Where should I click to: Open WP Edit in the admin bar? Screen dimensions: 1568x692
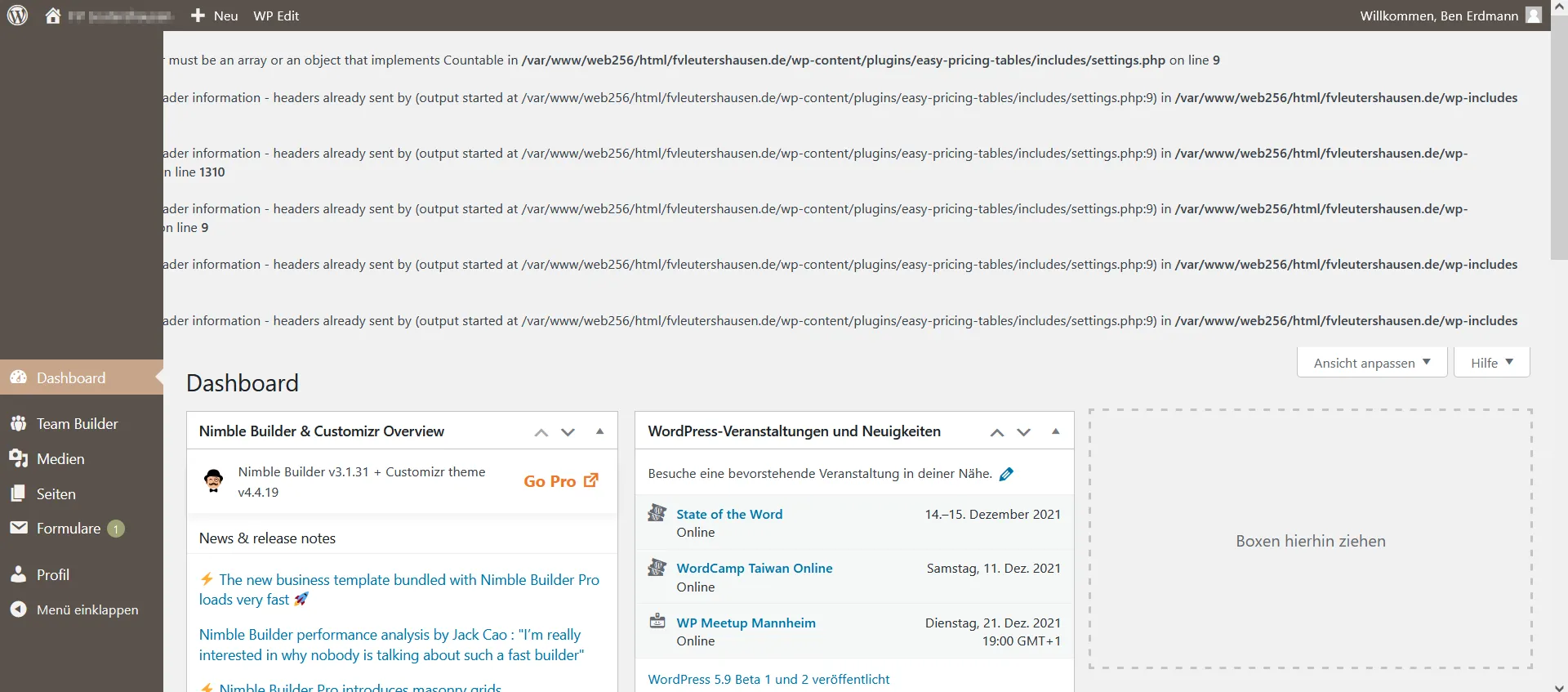tap(276, 16)
